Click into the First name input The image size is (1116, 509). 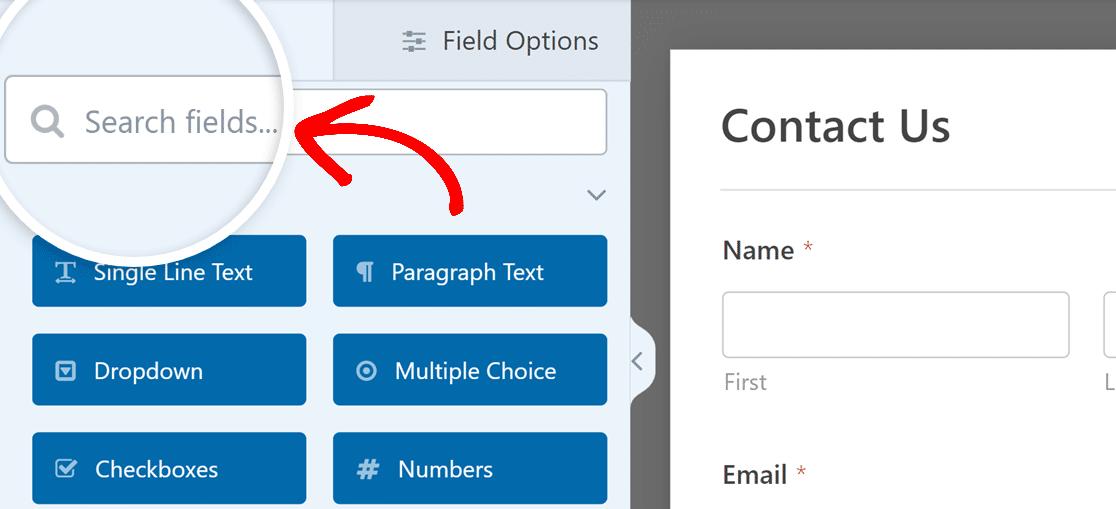[895, 325]
